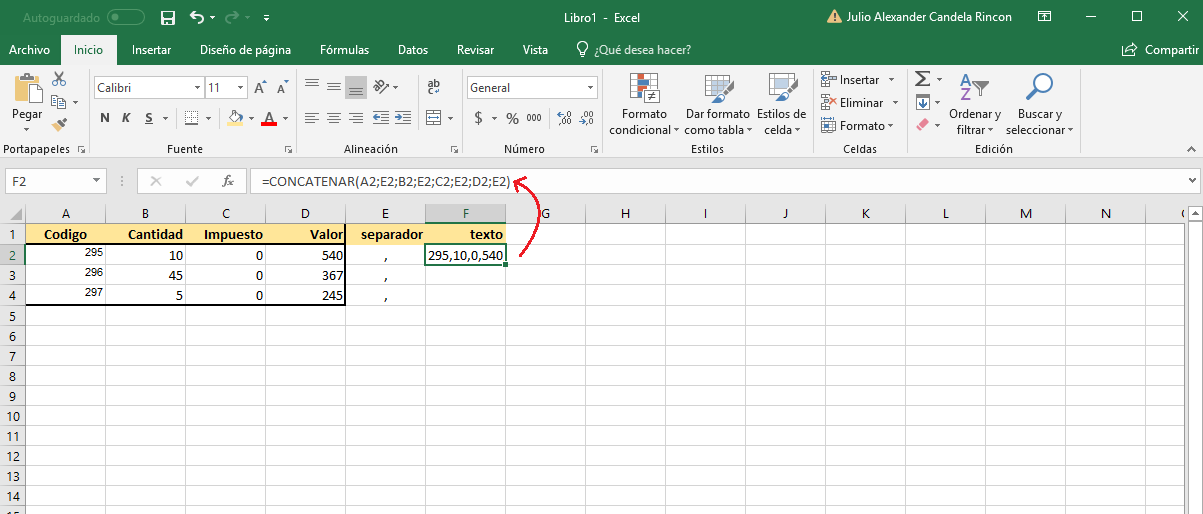This screenshot has height=514, width=1203.
Task: Select the Format Painter brush icon
Action: coord(59,125)
